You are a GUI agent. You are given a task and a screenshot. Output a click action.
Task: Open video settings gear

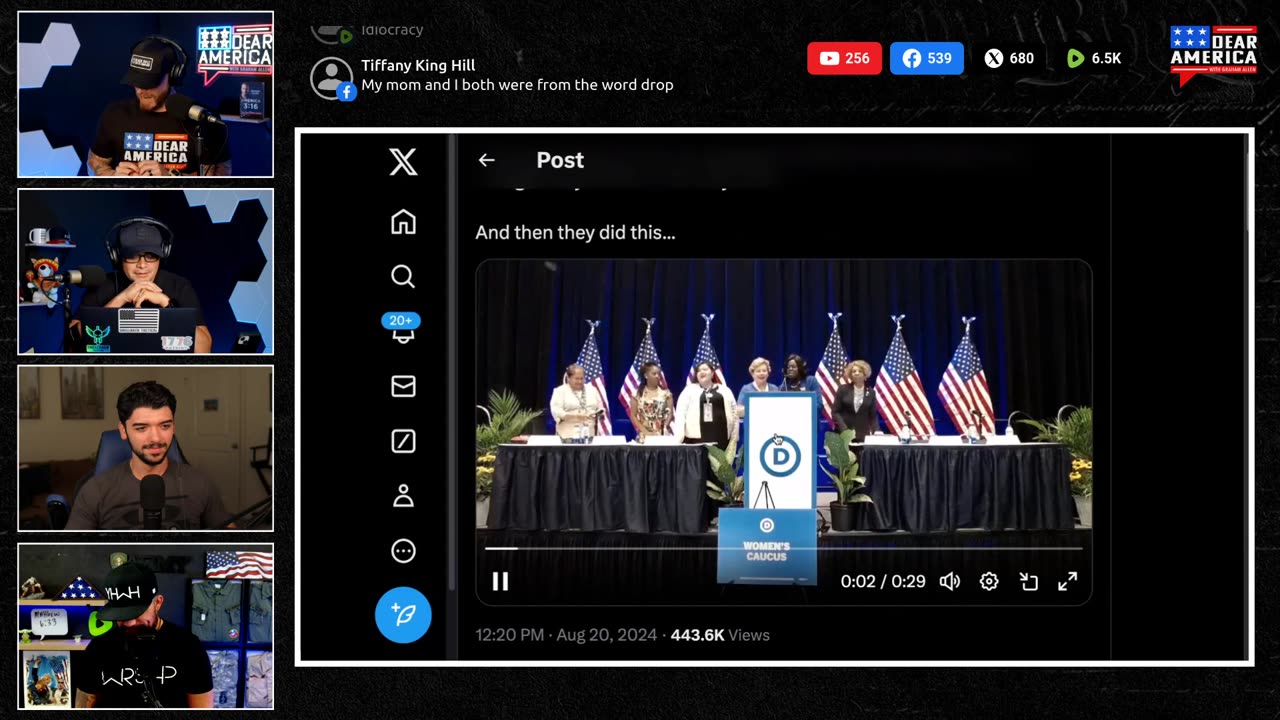pyautogui.click(x=989, y=581)
